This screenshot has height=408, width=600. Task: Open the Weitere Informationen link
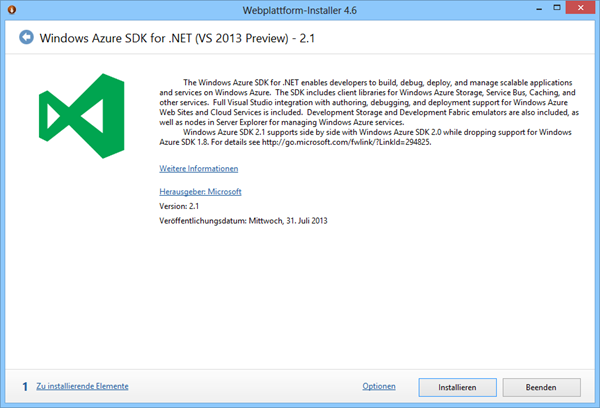tap(198, 169)
